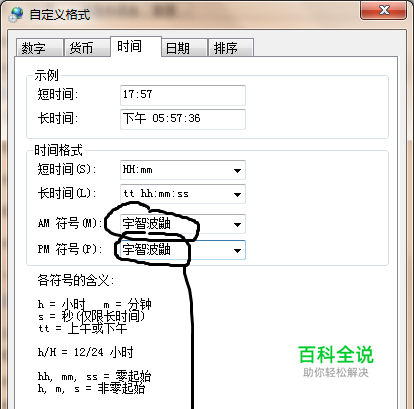Click the 'tt = 上午或下午' text
The width and height of the screenshot is (414, 409).
82,328
